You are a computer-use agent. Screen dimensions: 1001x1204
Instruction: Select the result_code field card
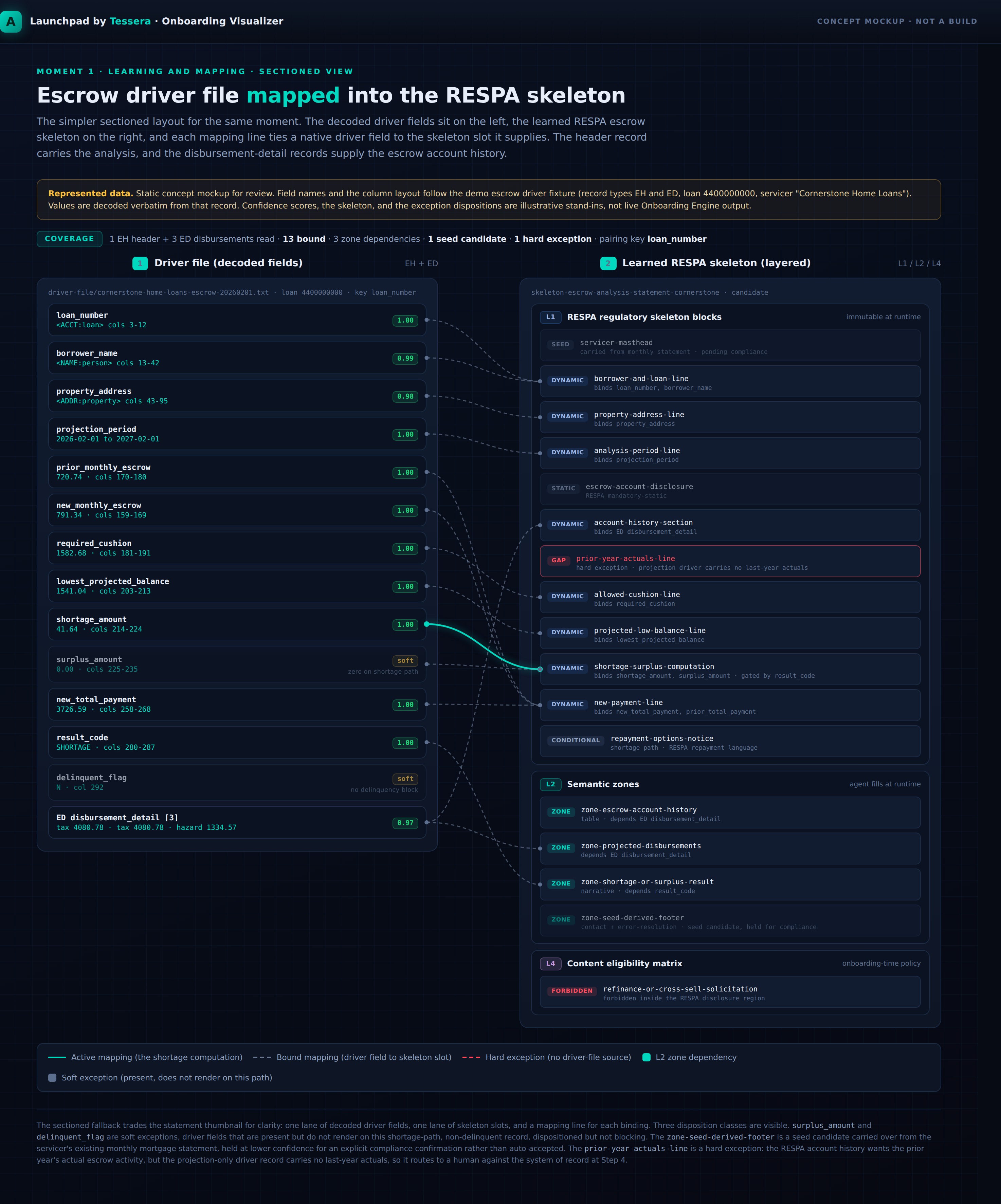[237, 743]
